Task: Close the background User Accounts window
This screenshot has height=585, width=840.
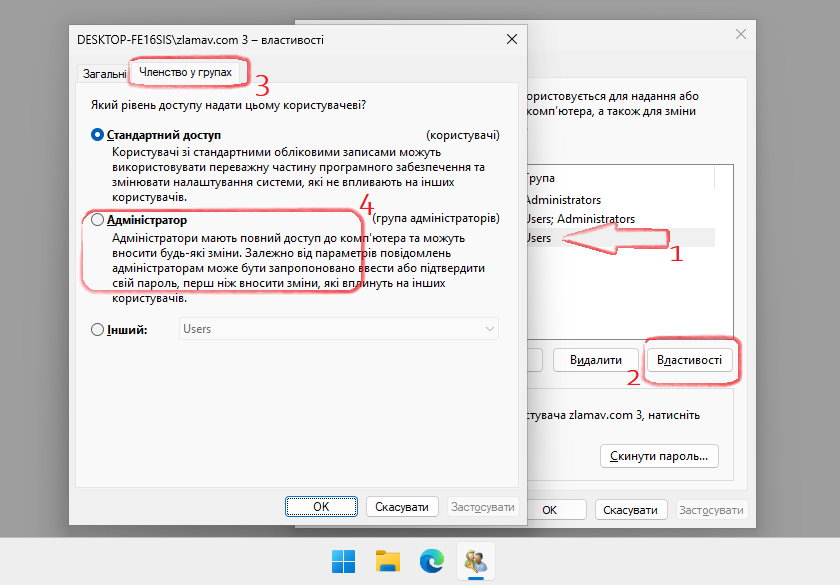Action: pyautogui.click(x=741, y=34)
